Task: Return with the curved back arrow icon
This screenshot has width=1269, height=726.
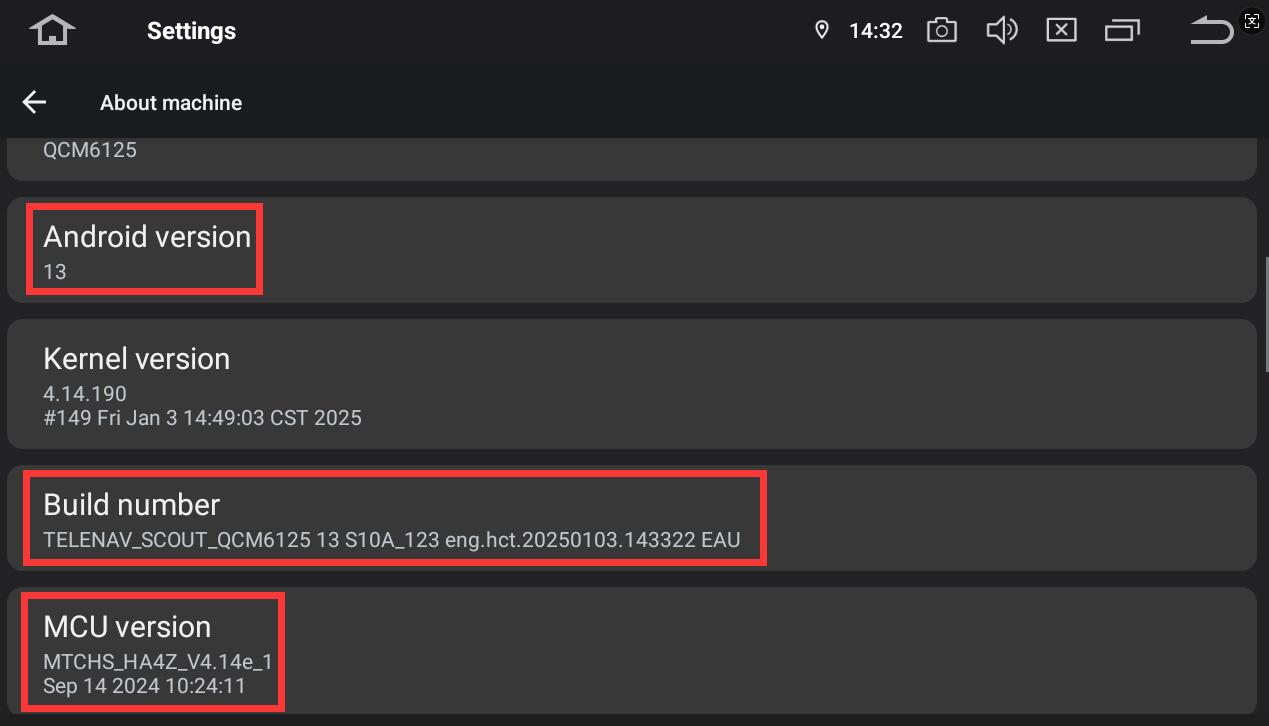Action: 1211,30
